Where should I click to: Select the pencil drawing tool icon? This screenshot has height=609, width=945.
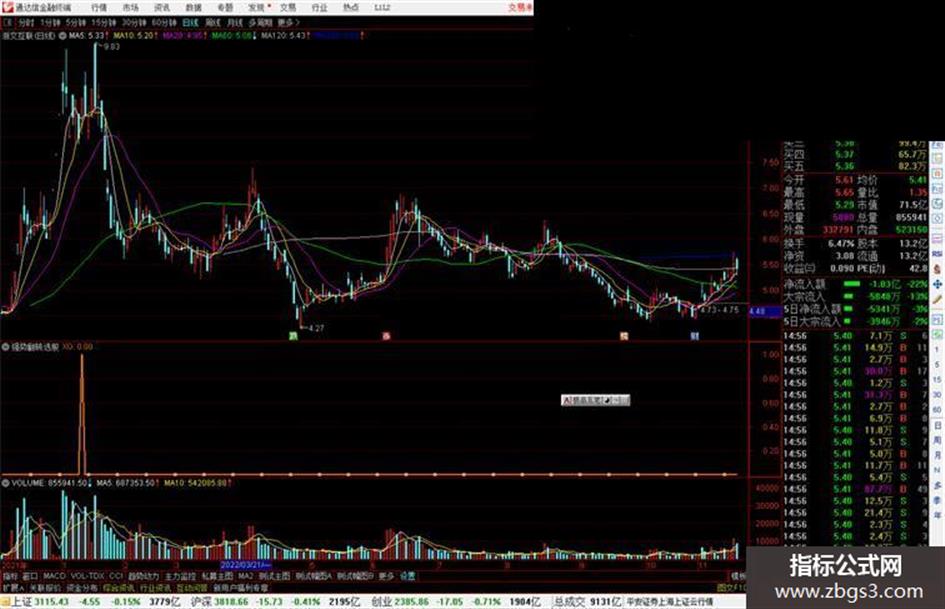[937, 299]
